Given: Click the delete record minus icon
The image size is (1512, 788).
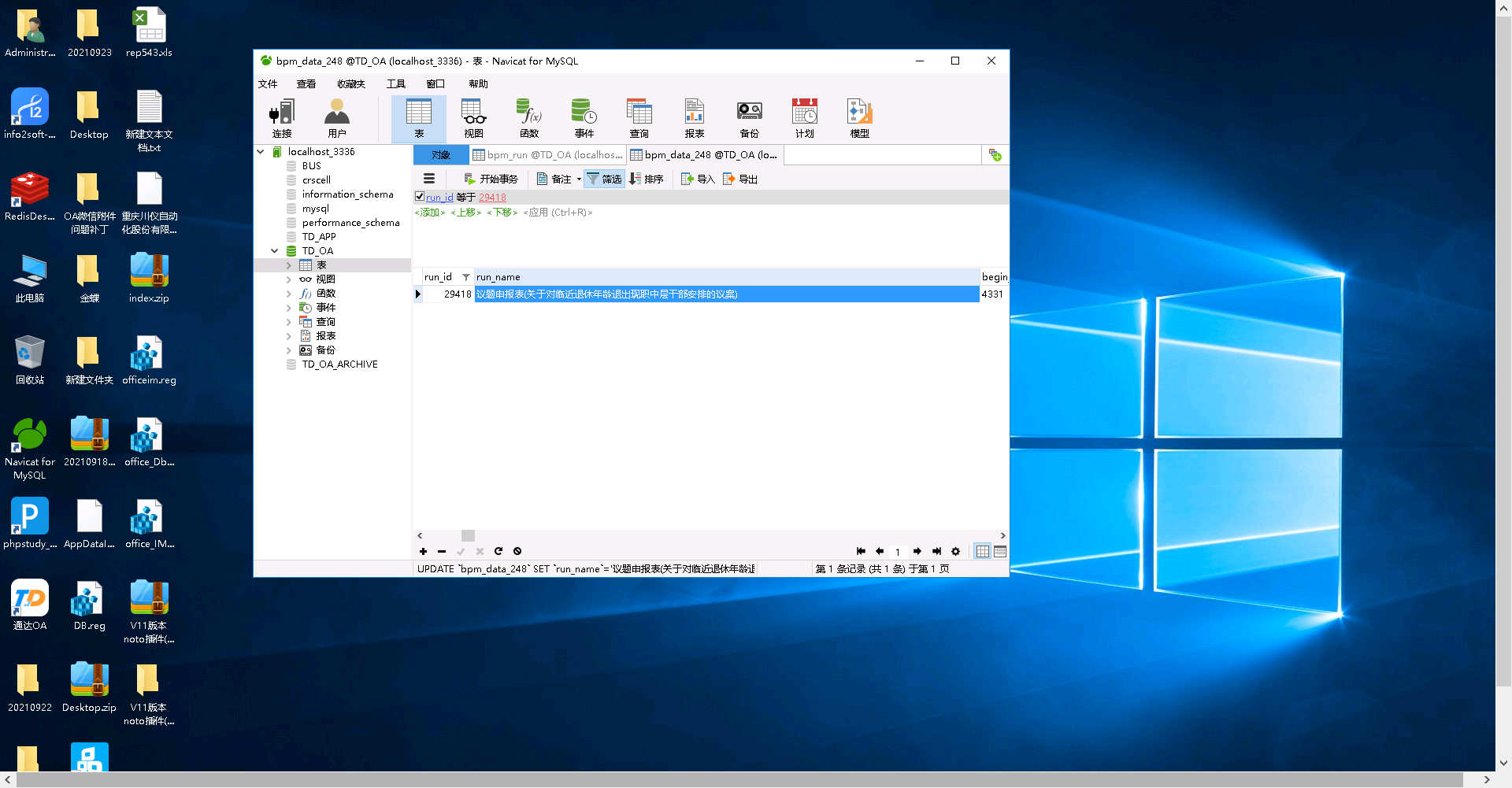Looking at the screenshot, I should tap(442, 551).
